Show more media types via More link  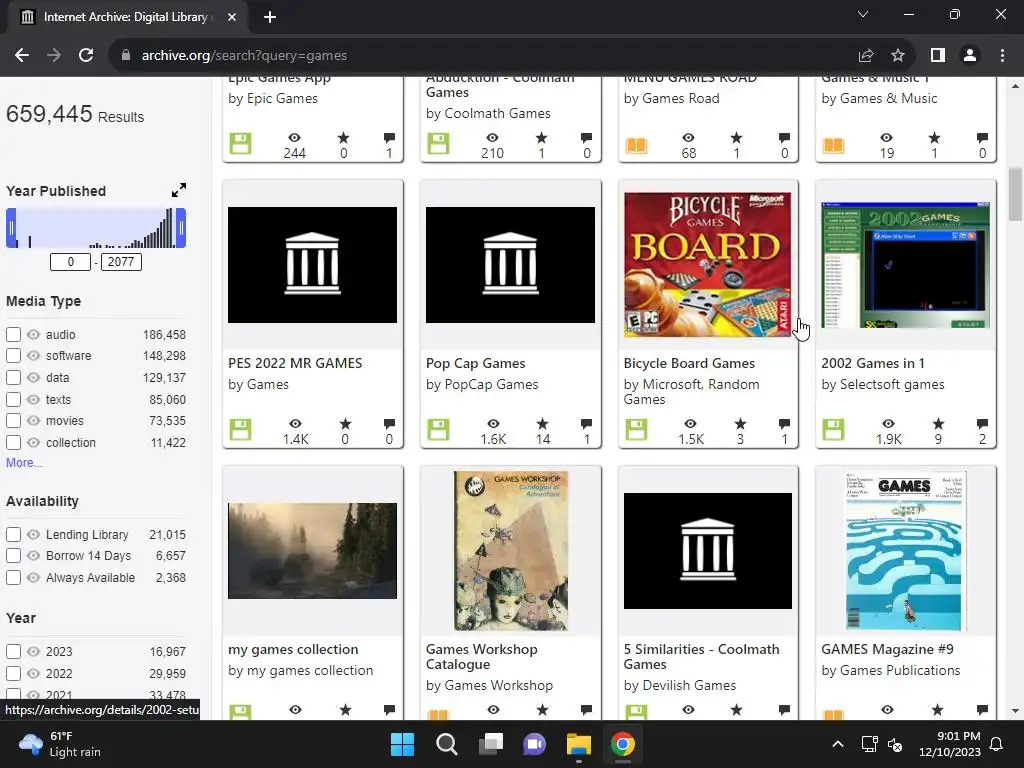tap(24, 462)
